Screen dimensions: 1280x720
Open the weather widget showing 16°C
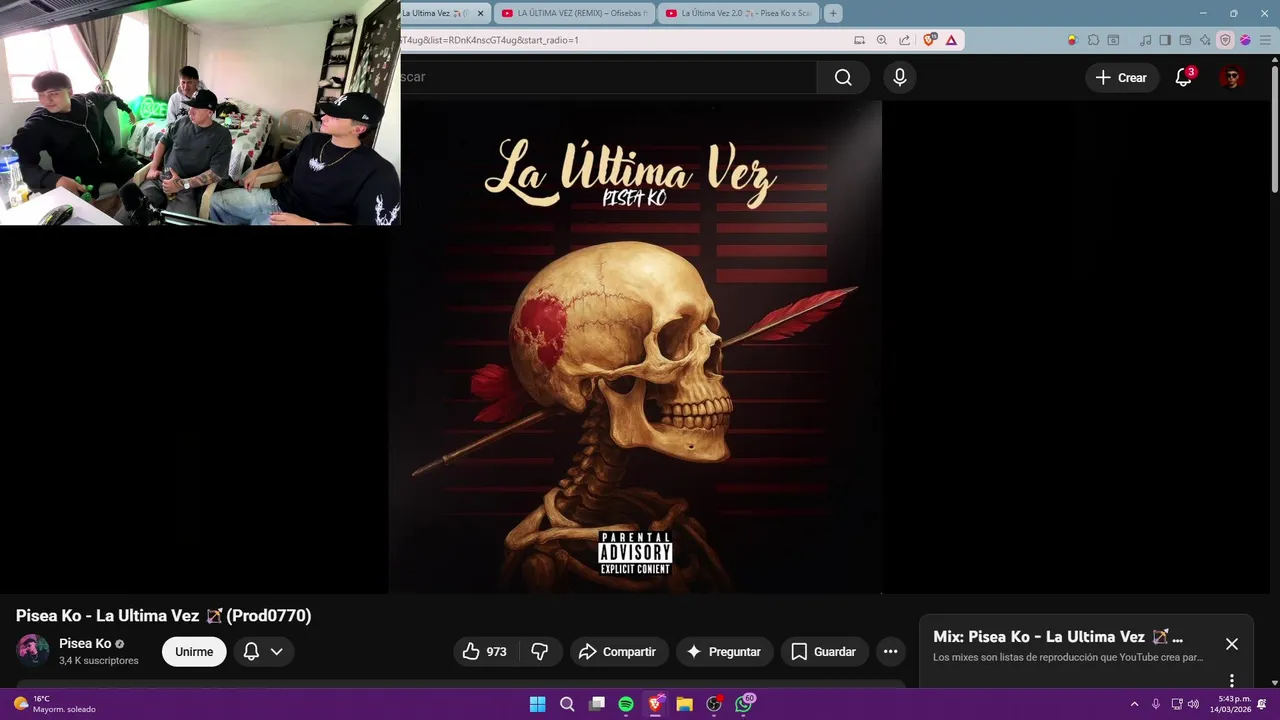click(x=55, y=704)
